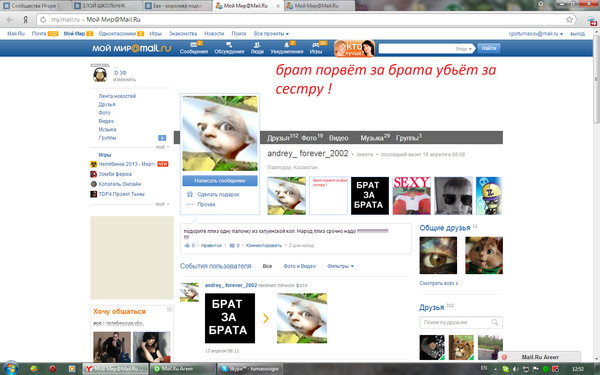
Task: Select Фото и Видео events filter
Action: pyautogui.click(x=300, y=266)
